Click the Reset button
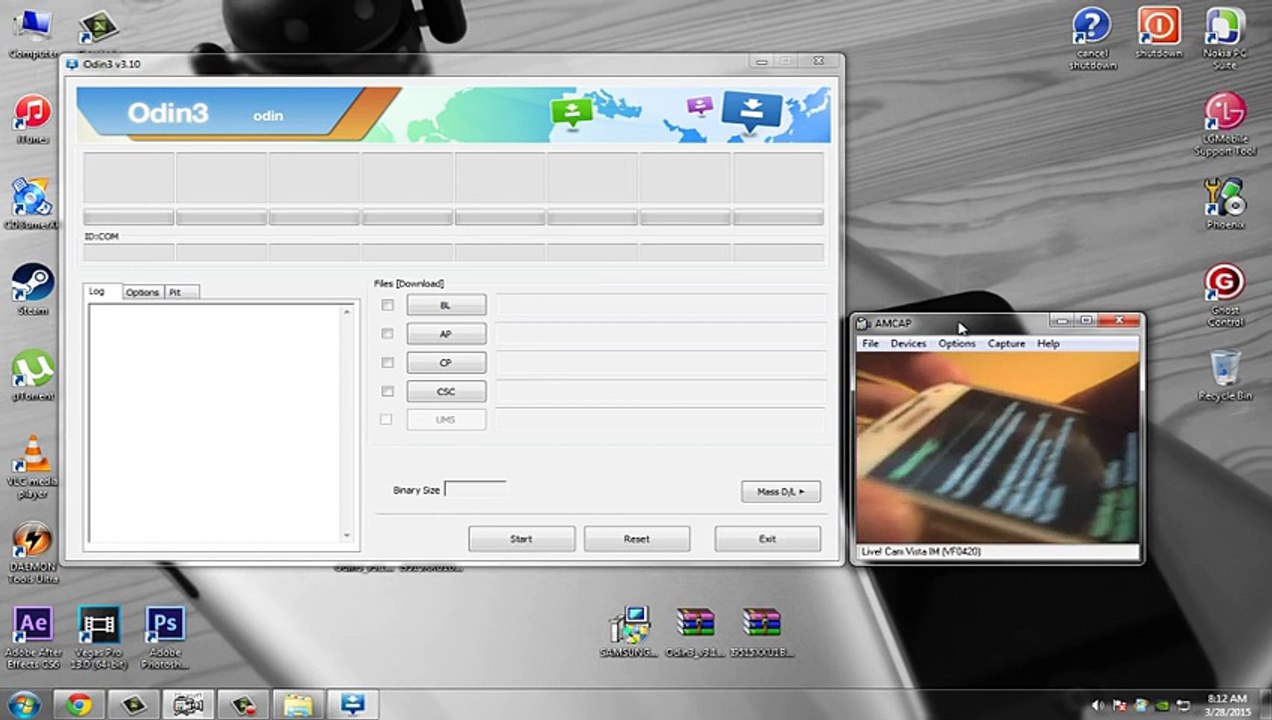Viewport: 1272px width, 720px height. [x=636, y=539]
